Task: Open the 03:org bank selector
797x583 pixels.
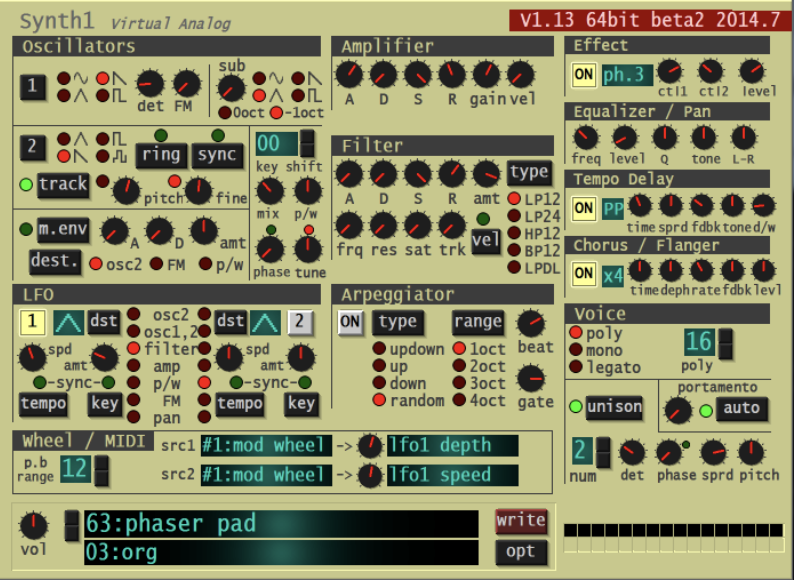Action: pos(280,552)
